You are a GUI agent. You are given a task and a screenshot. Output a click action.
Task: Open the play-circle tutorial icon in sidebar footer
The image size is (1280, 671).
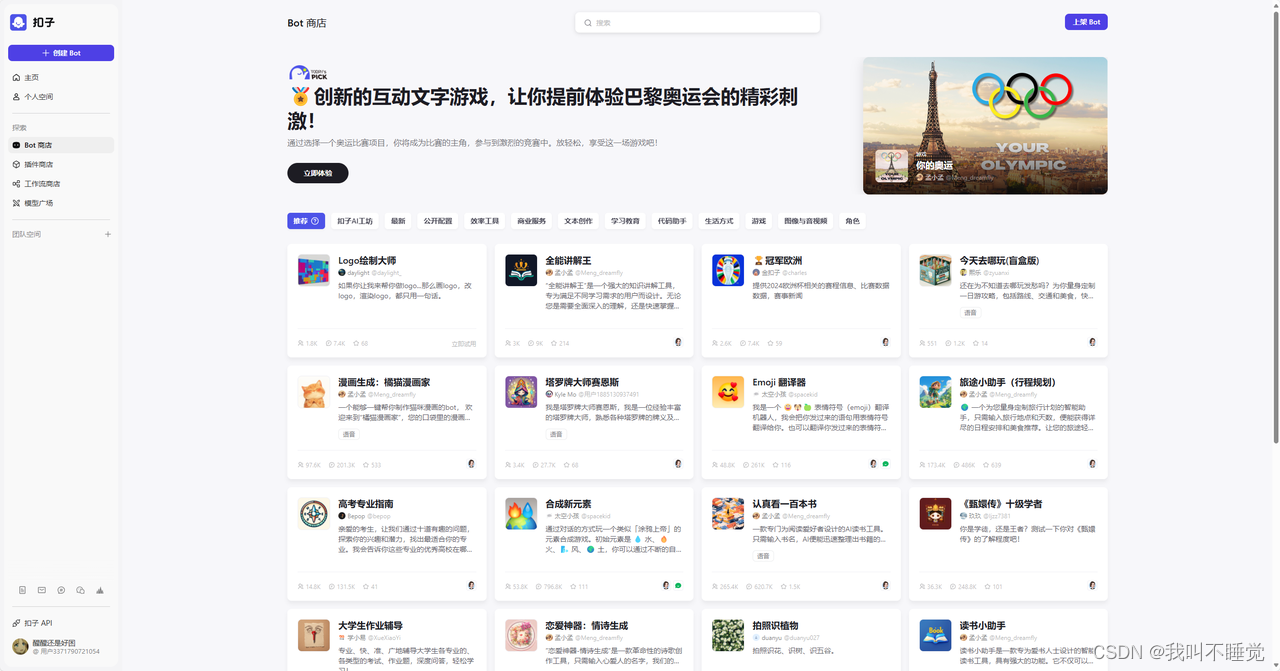61,590
